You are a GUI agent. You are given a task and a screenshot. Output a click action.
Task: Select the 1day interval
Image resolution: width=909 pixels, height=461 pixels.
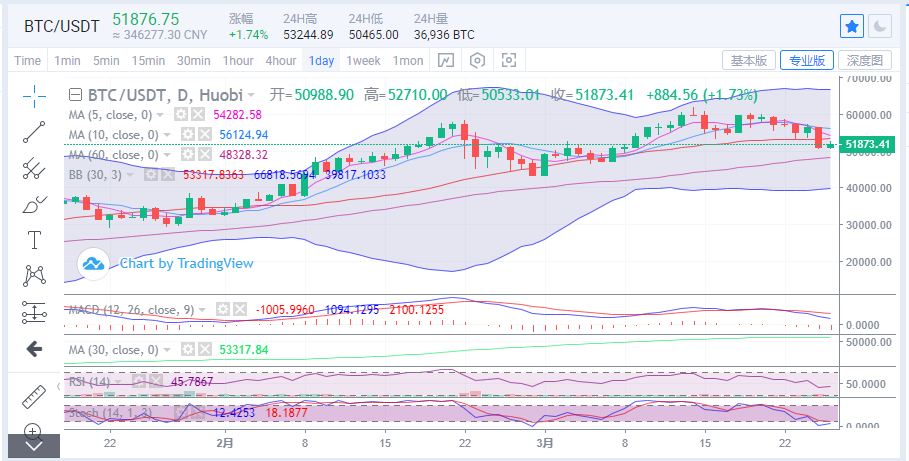point(321,60)
